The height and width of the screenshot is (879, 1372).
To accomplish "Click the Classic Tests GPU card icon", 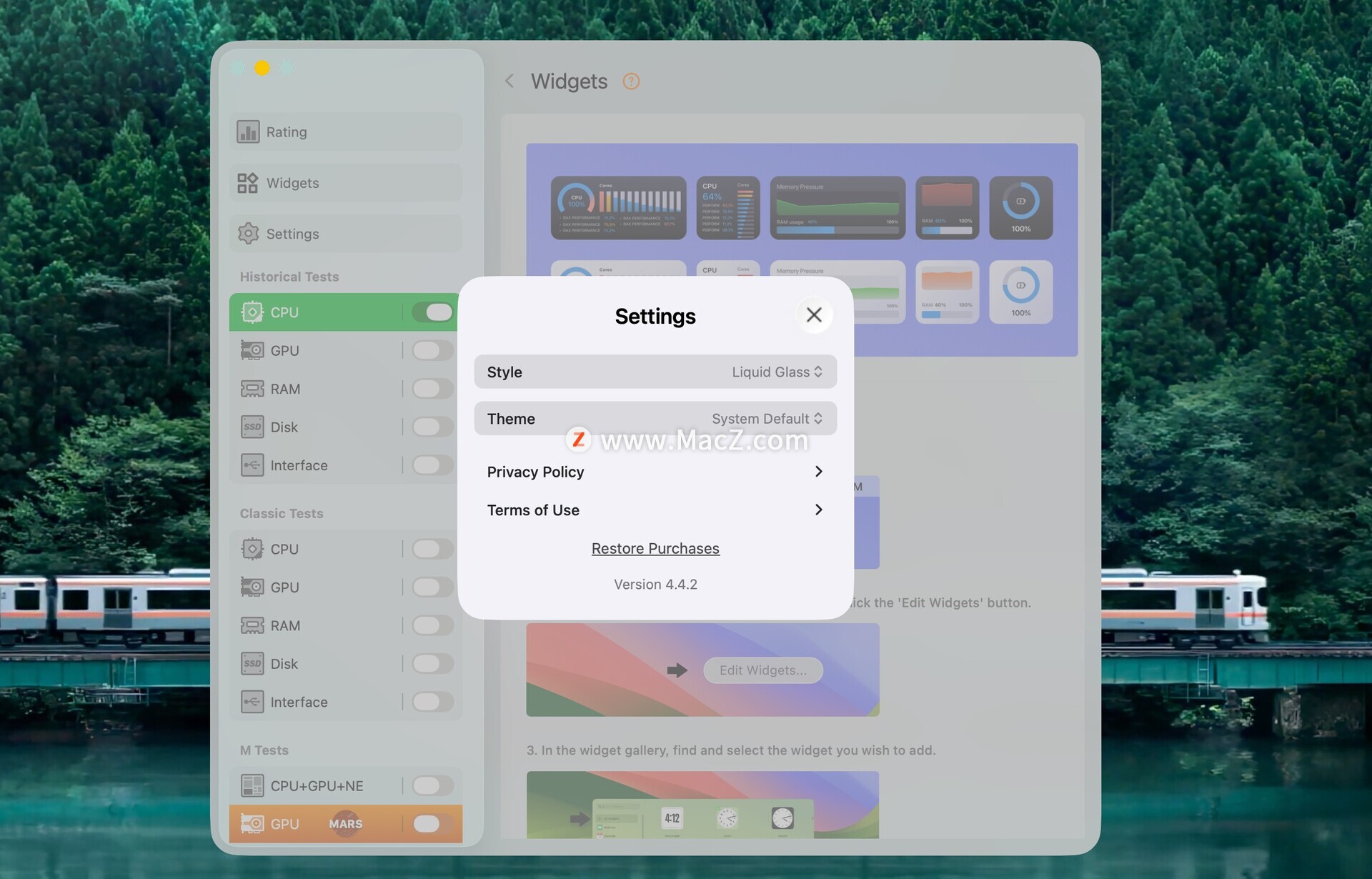I will 252,587.
